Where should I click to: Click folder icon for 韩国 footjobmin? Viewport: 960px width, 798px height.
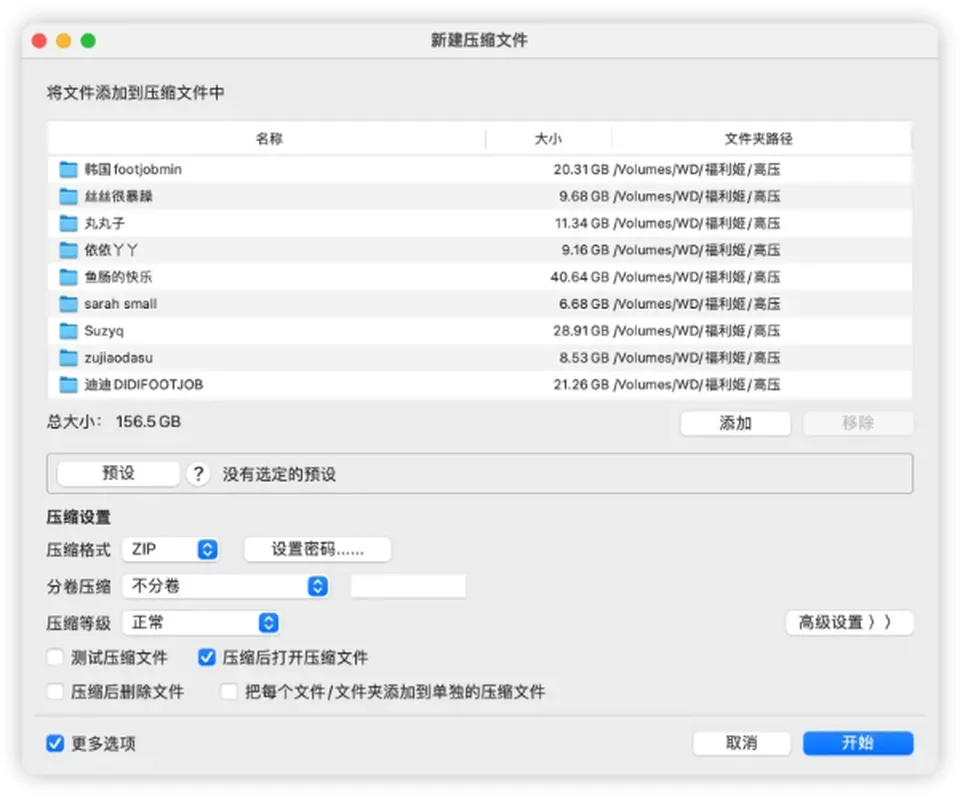[68, 169]
